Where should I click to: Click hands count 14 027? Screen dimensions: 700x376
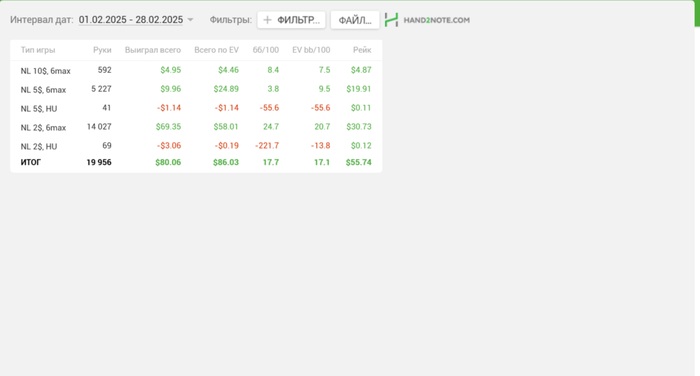[x=99, y=127]
